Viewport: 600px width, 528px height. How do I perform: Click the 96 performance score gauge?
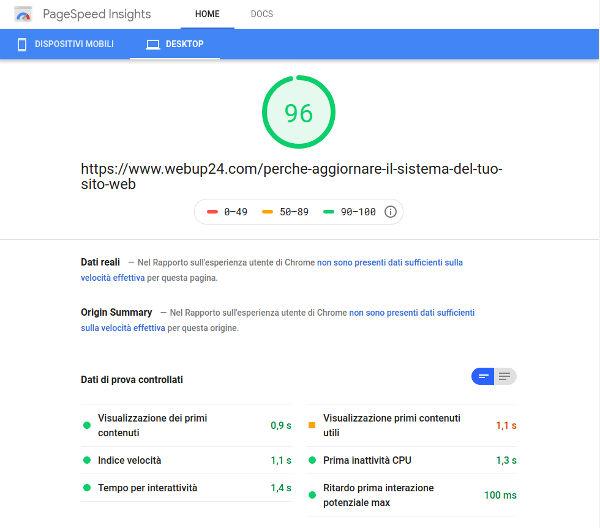[x=298, y=112]
